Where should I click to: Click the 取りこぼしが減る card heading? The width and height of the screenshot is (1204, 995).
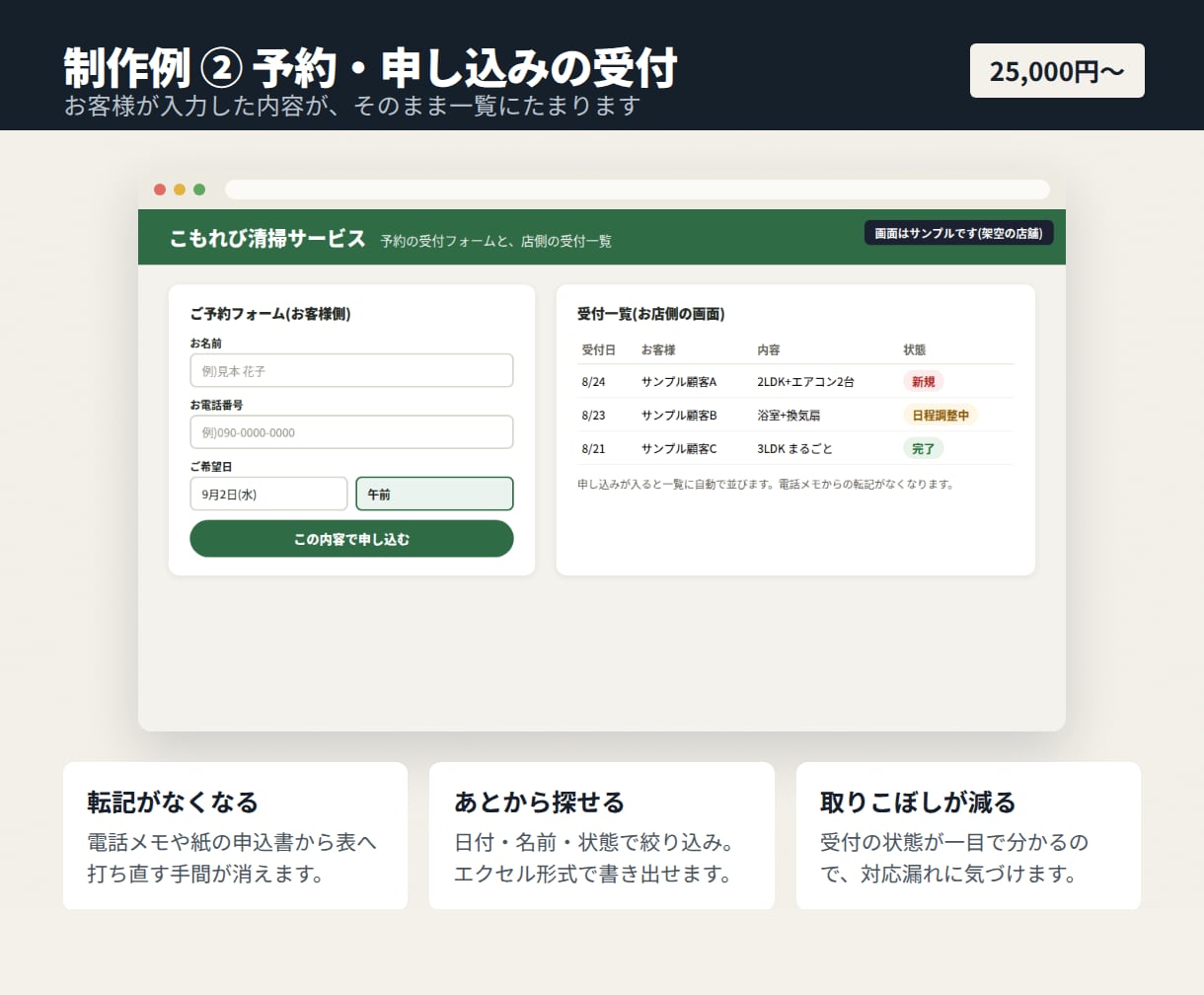point(918,802)
